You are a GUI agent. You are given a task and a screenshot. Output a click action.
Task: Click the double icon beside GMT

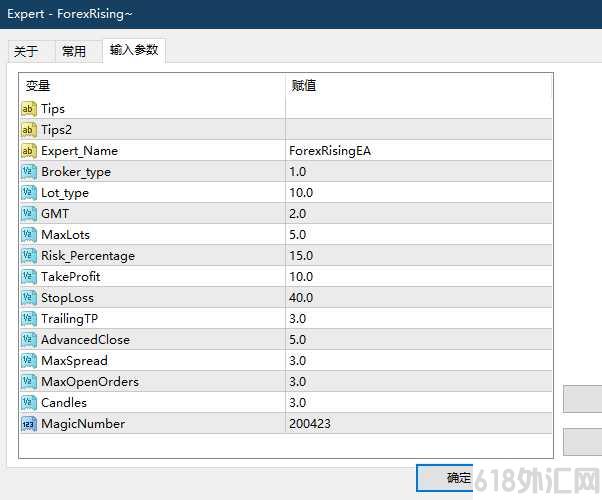pyautogui.click(x=29, y=214)
